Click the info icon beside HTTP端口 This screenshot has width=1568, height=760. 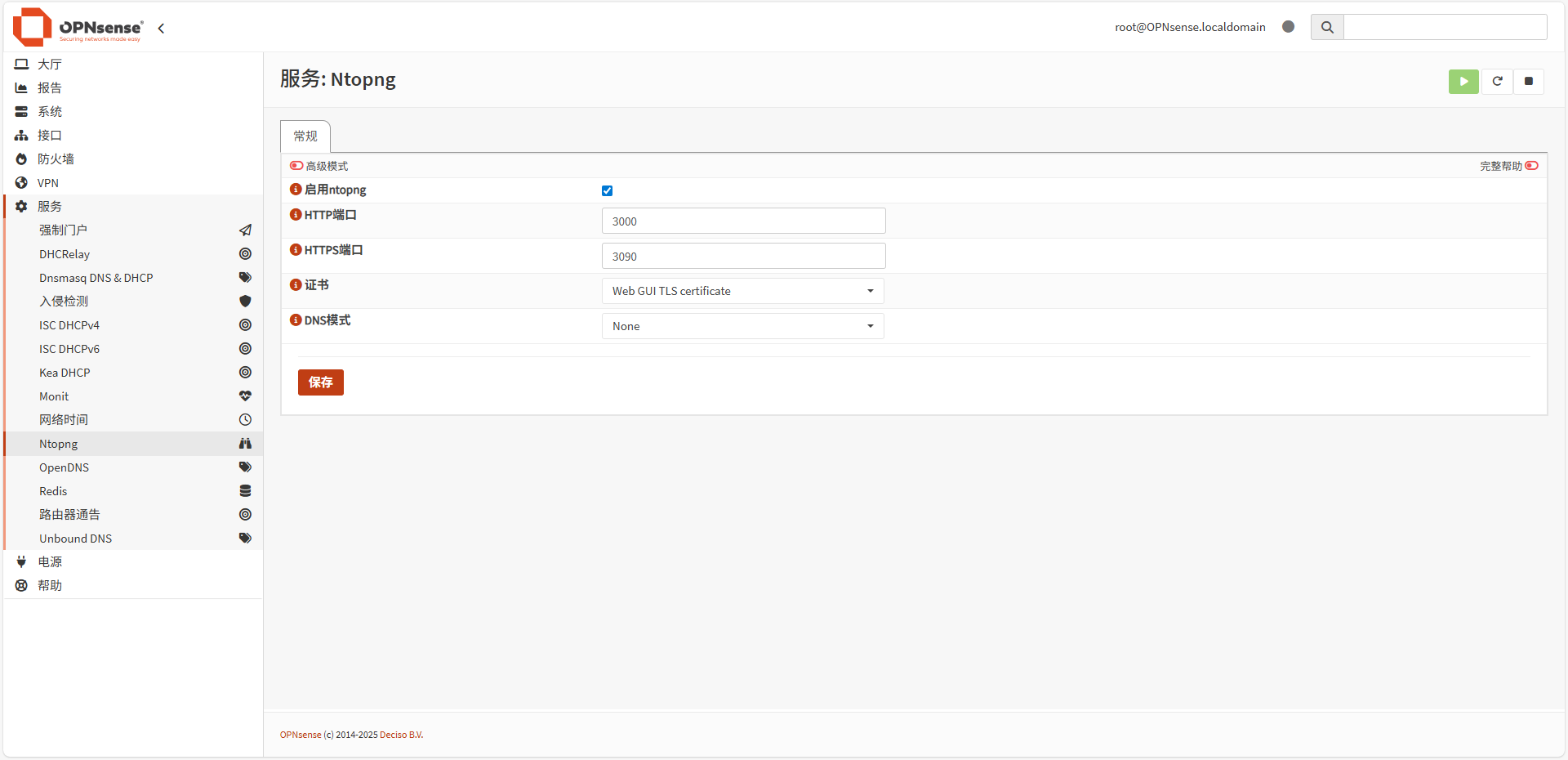[x=296, y=215]
